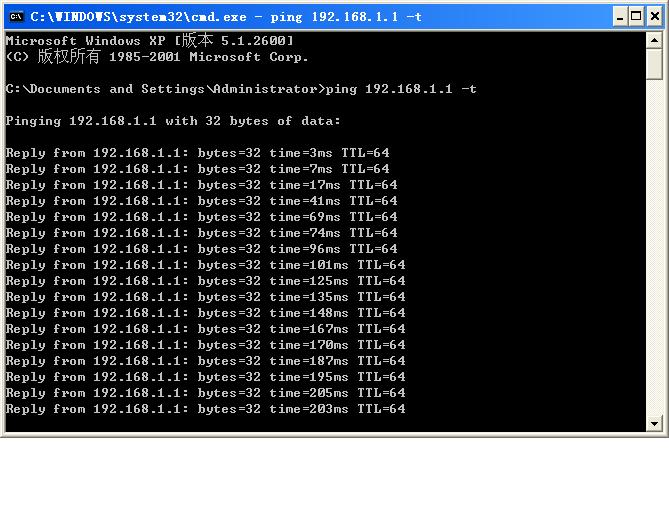This screenshot has width=669, height=512.
Task: Select the reply line with time=96ms
Action: [x=201, y=249]
